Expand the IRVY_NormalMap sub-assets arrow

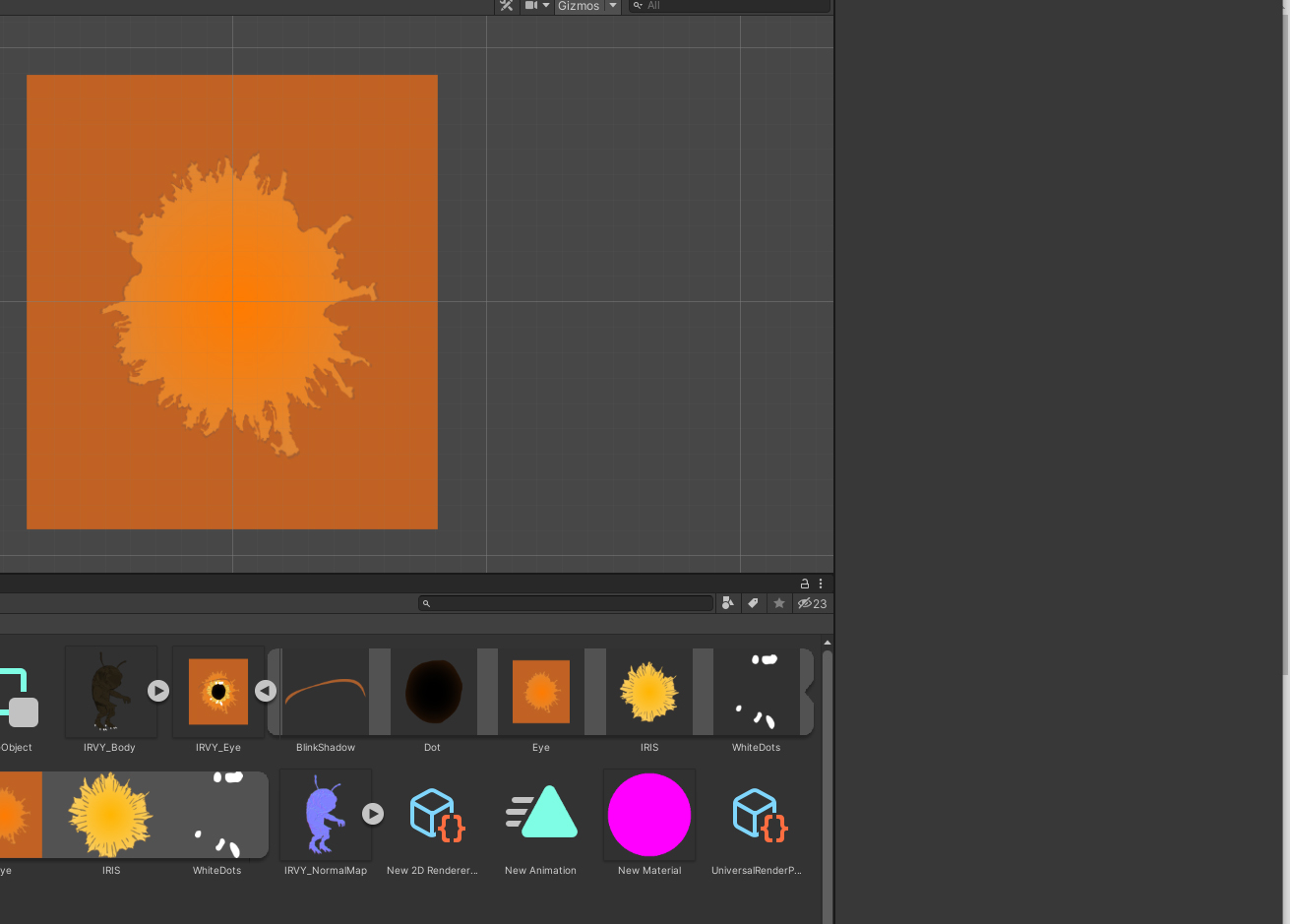(x=373, y=814)
